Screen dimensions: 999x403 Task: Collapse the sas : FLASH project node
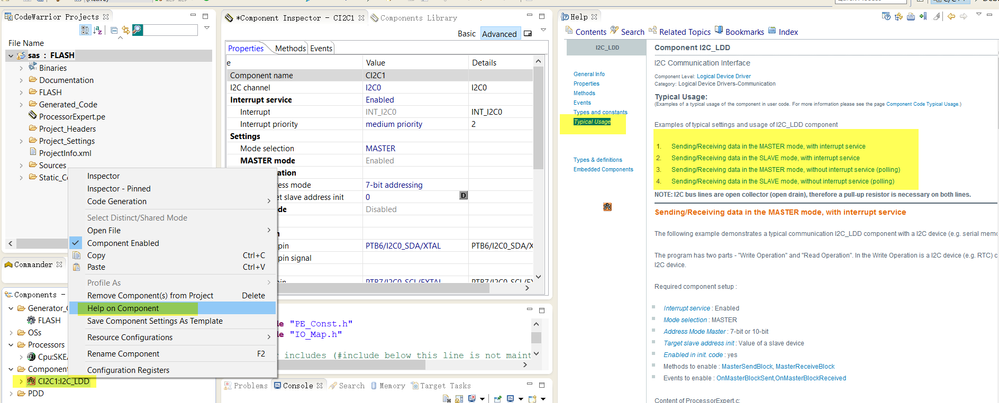(11, 55)
